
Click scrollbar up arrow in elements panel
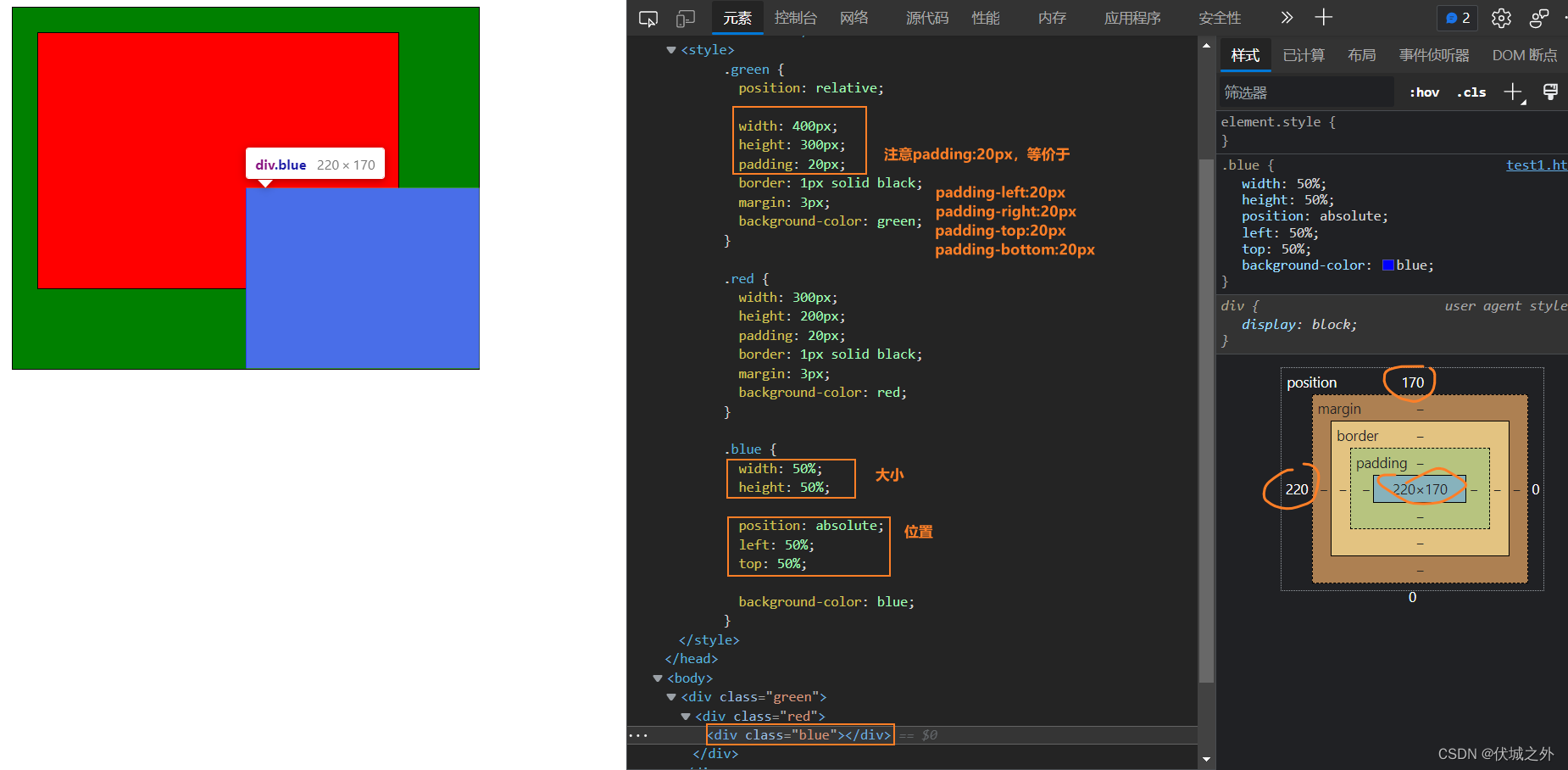1207,46
